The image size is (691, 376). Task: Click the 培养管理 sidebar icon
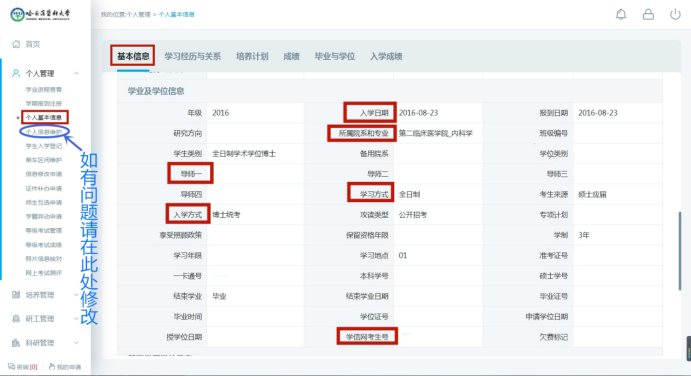pos(16,294)
